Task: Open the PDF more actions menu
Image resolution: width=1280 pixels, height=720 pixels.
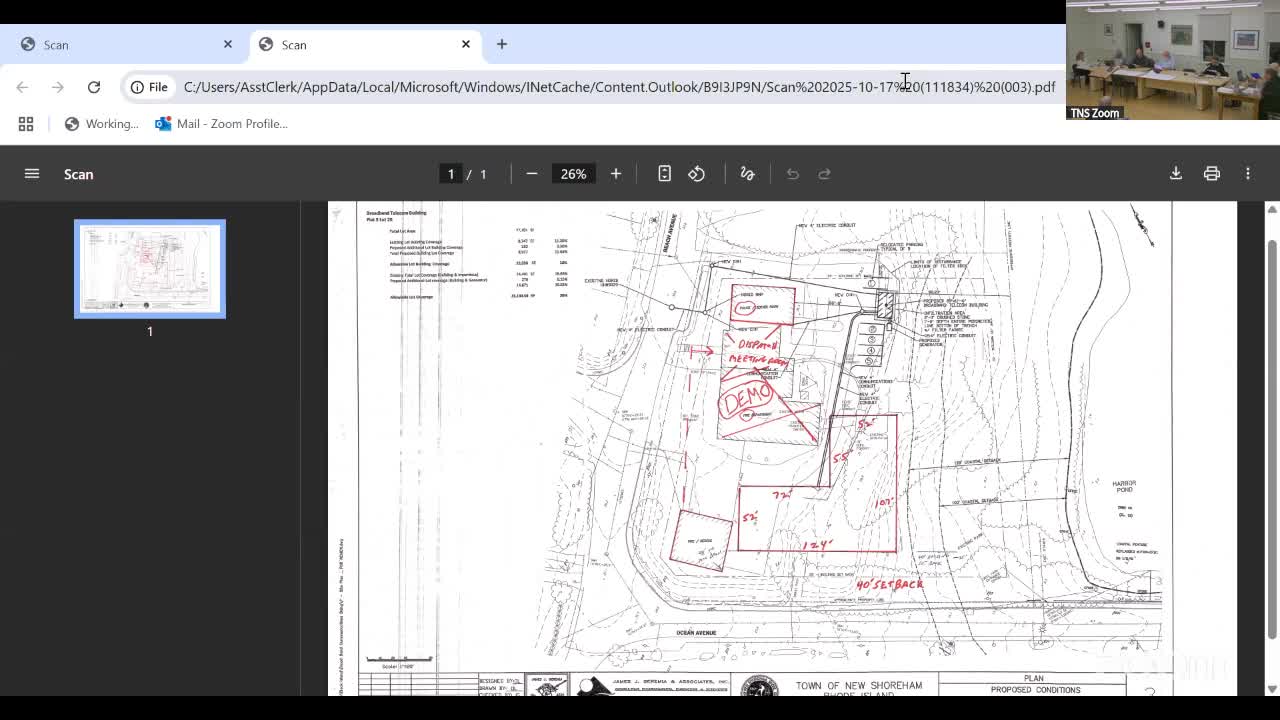Action: pyautogui.click(x=1248, y=174)
